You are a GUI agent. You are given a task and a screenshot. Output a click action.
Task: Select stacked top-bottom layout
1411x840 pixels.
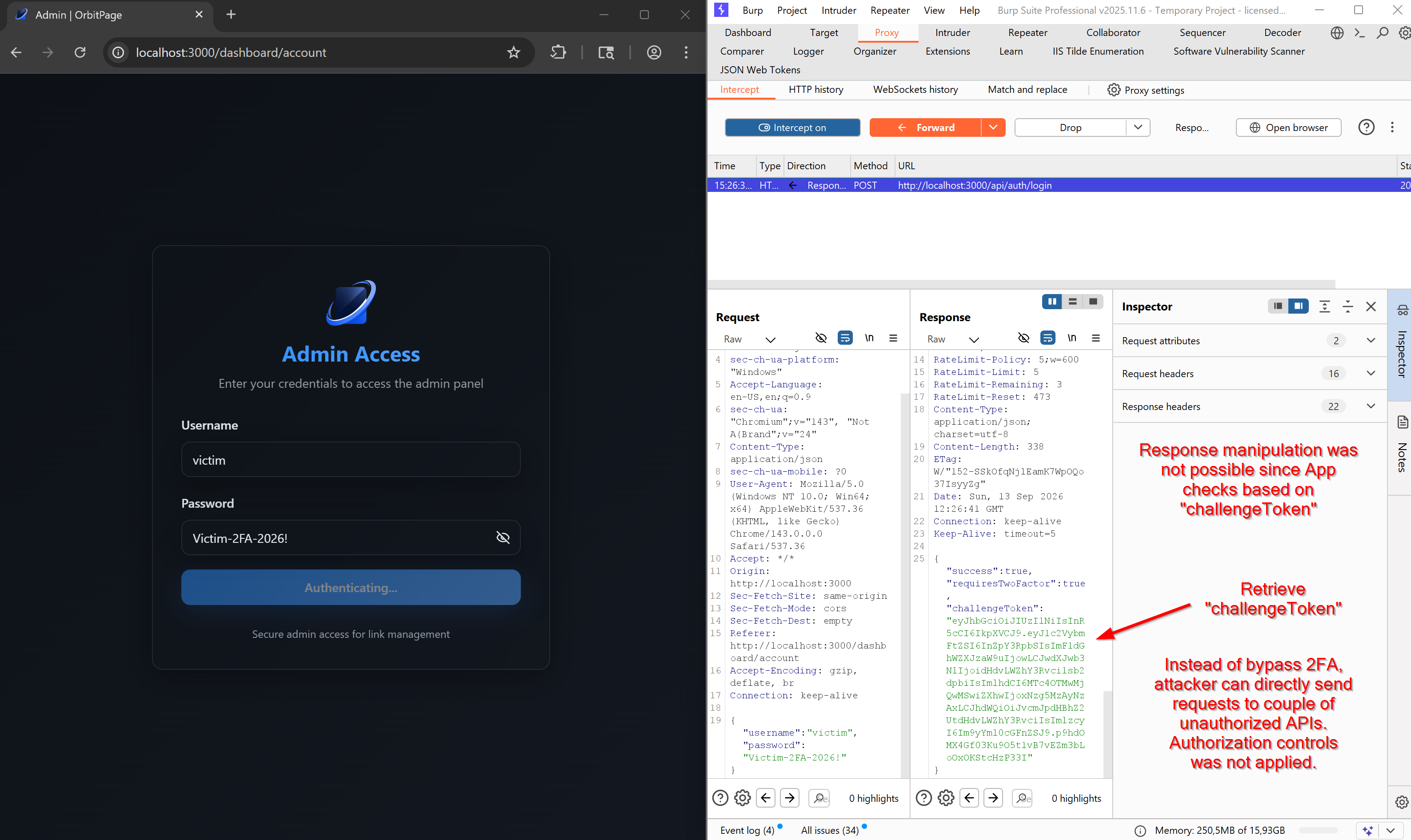[x=1072, y=302]
